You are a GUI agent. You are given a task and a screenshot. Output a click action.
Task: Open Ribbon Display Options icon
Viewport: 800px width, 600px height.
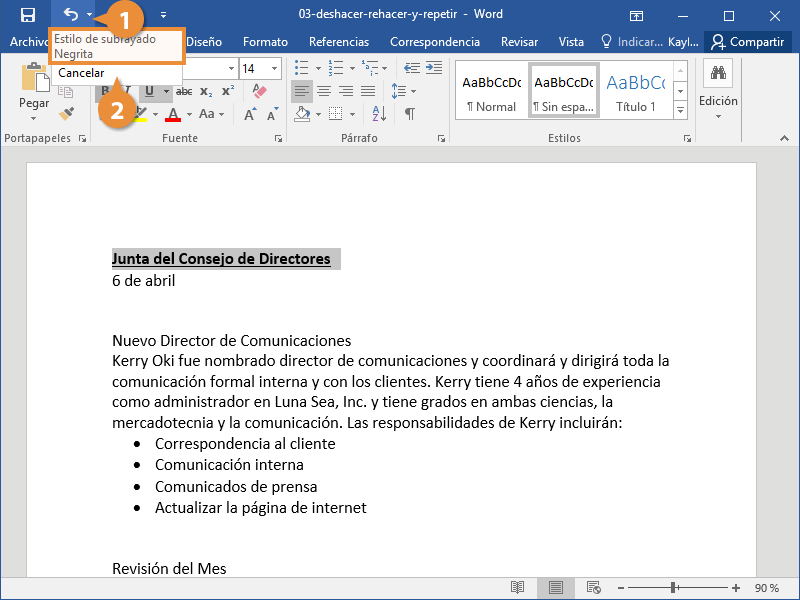636,16
